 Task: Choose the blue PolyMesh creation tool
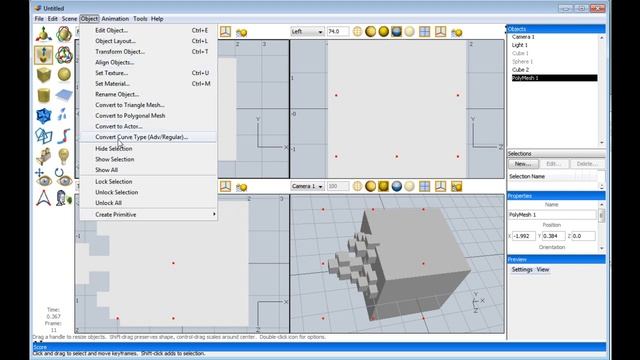pyautogui.click(x=44, y=116)
